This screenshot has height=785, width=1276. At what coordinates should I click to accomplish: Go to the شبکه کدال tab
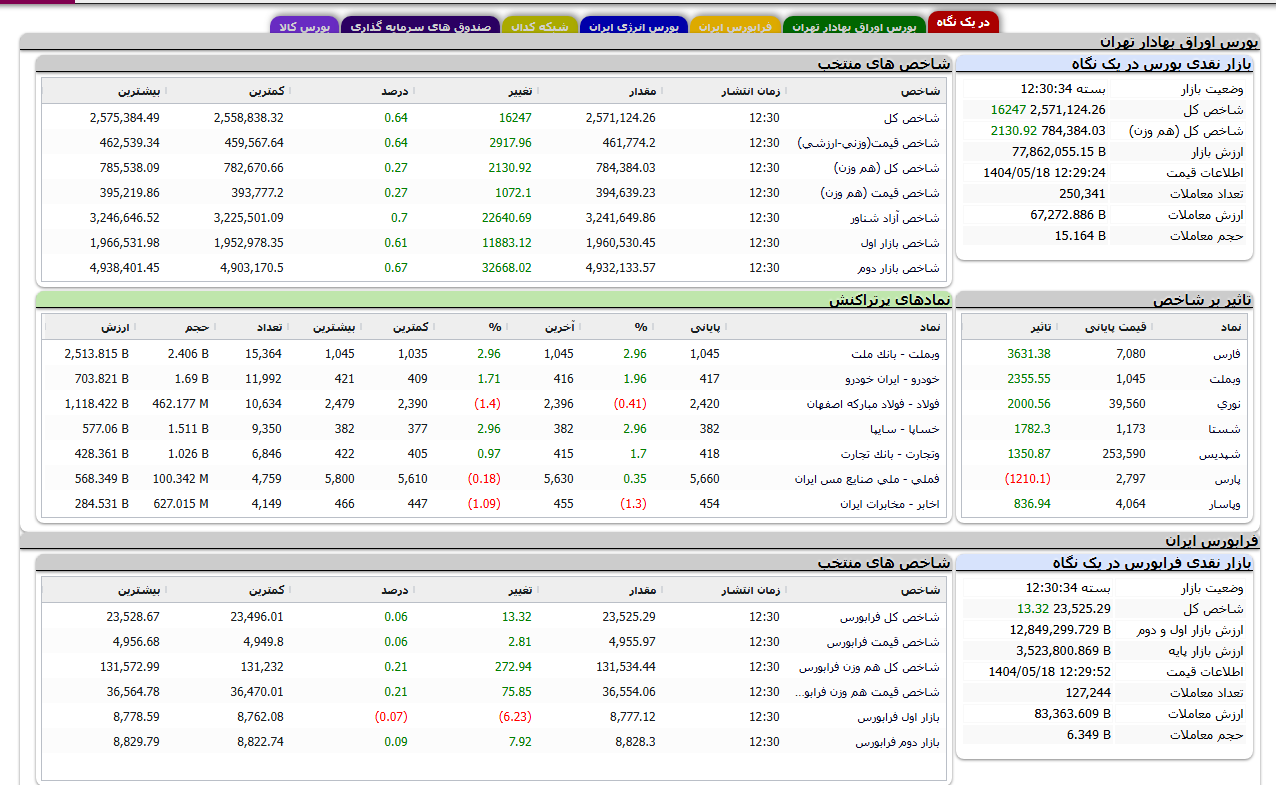click(x=539, y=27)
